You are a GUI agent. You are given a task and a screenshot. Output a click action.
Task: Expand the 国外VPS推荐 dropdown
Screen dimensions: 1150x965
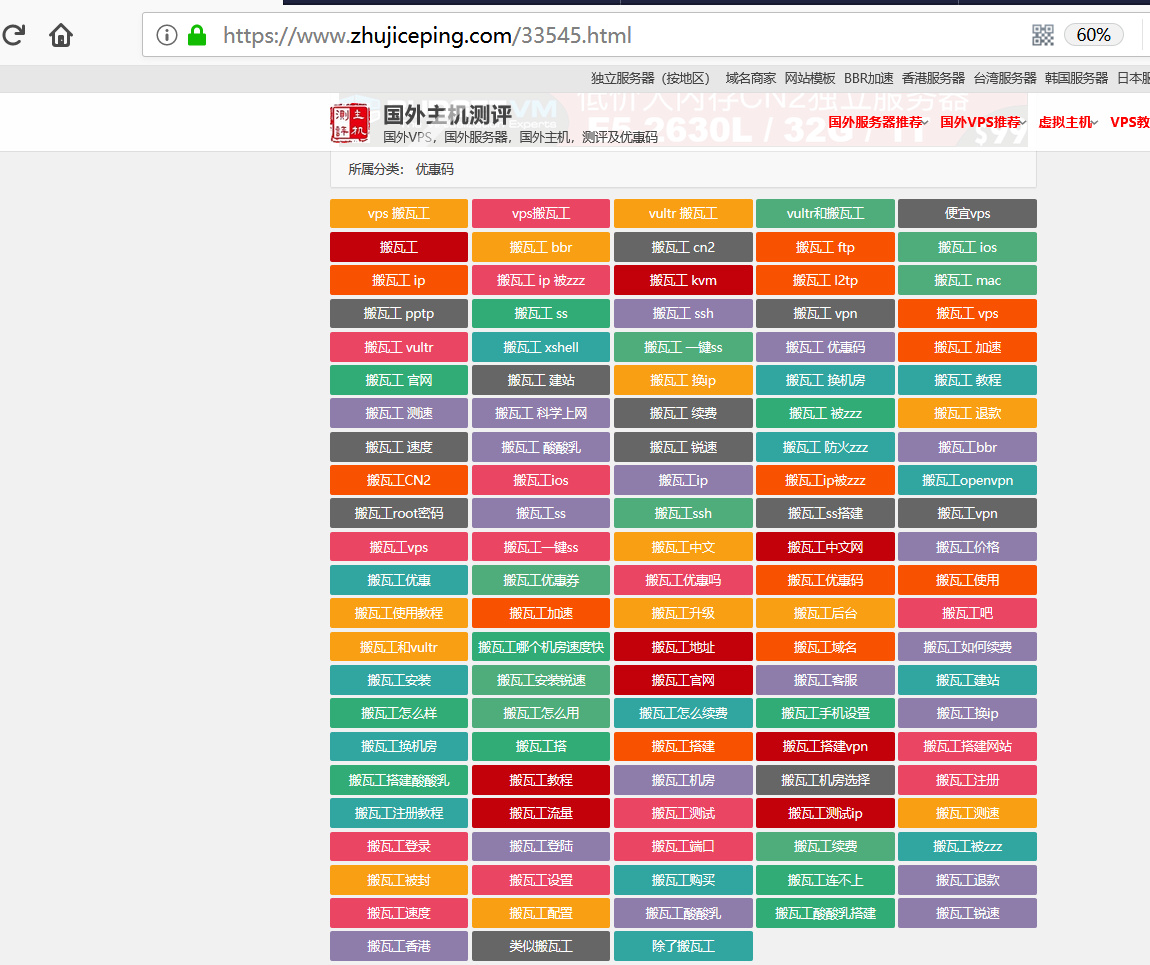[983, 122]
